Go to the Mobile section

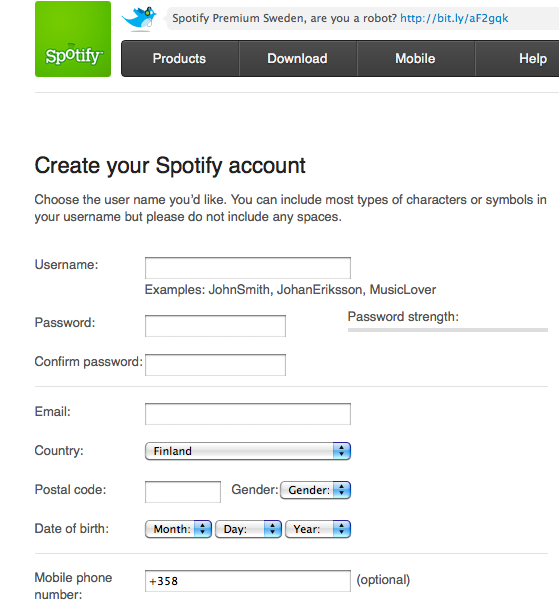coord(415,59)
